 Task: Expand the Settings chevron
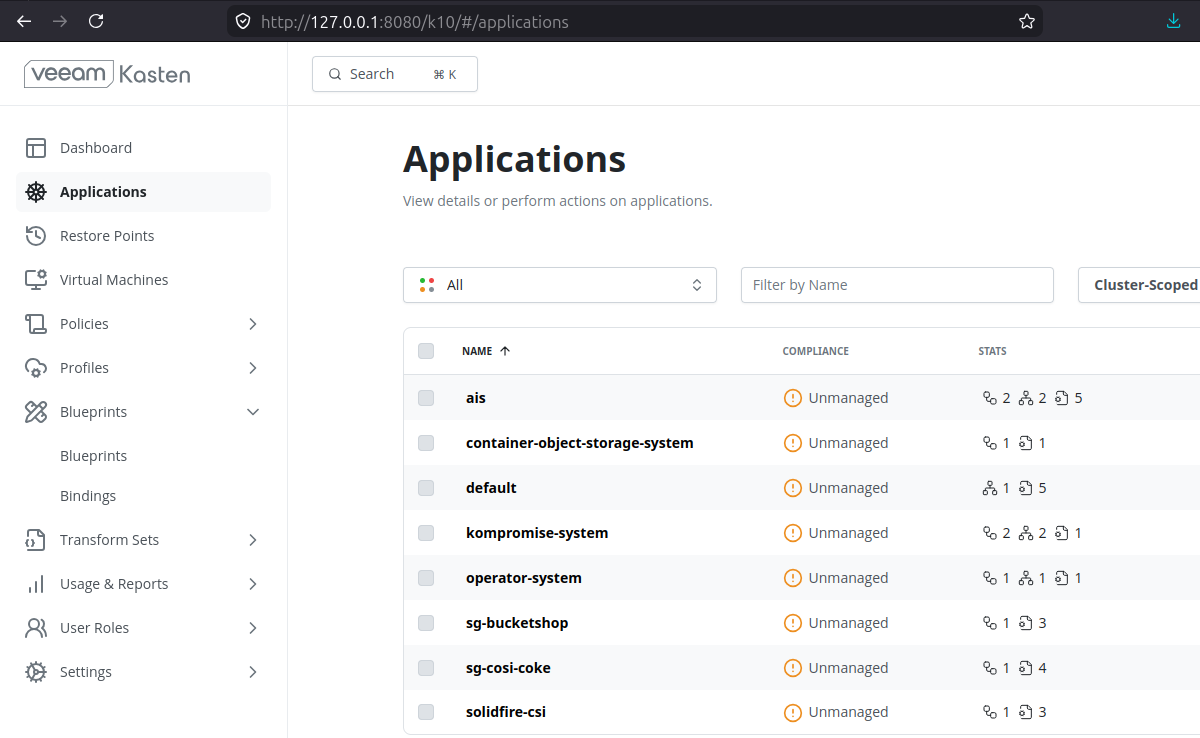tap(253, 672)
